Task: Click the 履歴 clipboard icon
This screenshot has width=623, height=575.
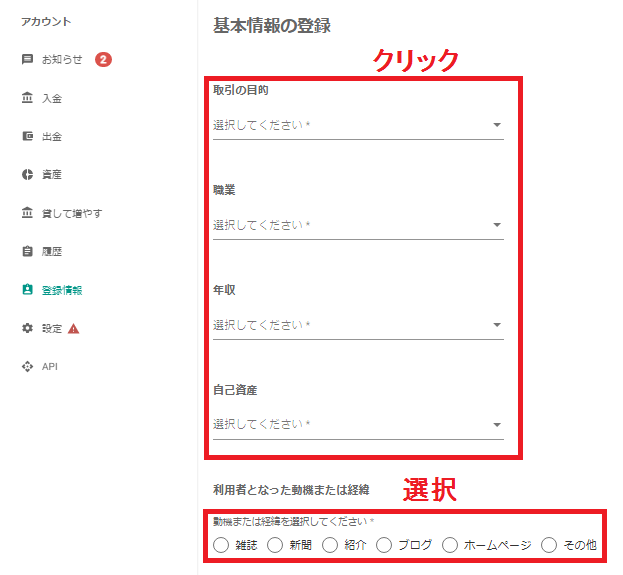Action: pyautogui.click(x=27, y=252)
